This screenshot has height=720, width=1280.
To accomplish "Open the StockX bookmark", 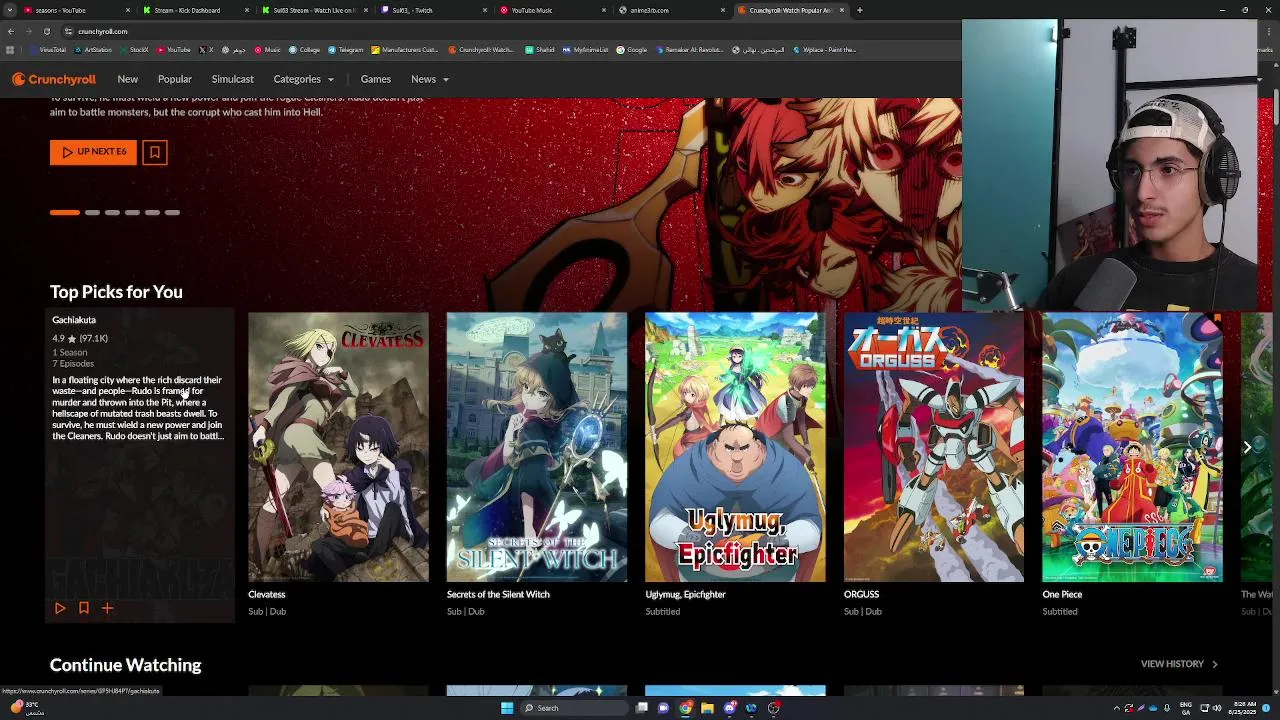I will pos(134,49).
